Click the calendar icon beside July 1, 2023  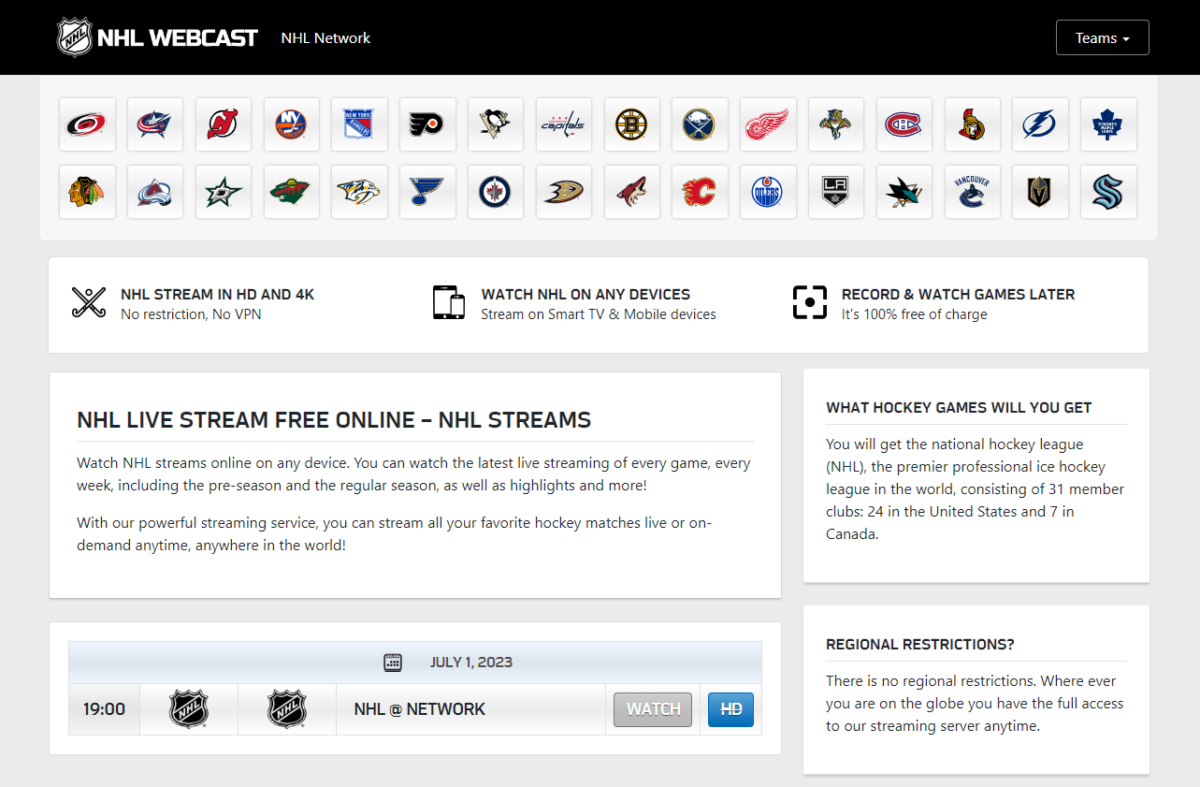point(393,662)
